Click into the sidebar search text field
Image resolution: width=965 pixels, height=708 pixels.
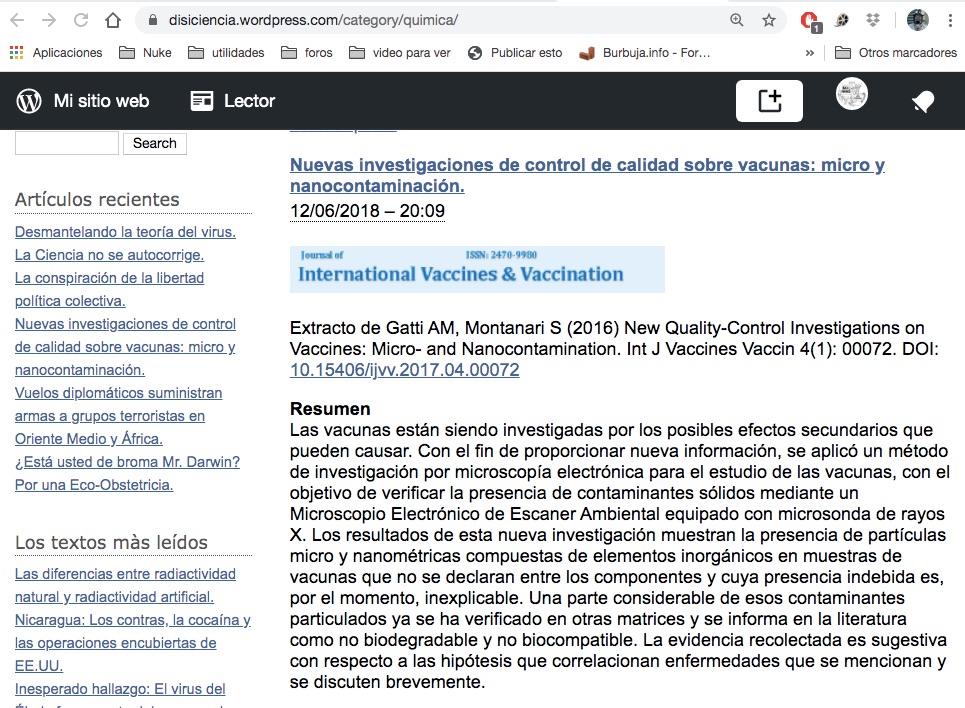pos(67,143)
